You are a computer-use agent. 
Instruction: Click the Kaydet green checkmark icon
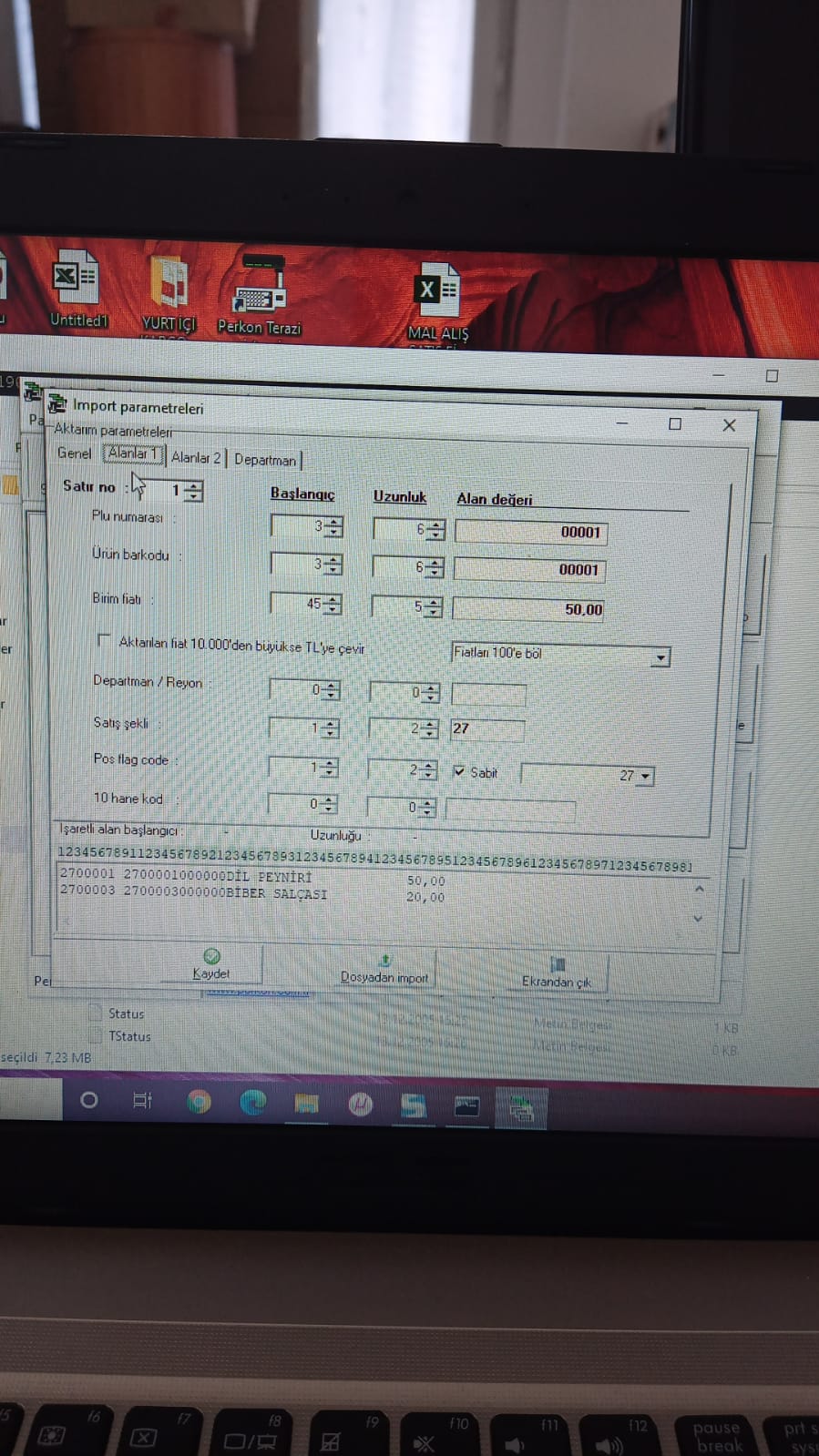(211, 955)
